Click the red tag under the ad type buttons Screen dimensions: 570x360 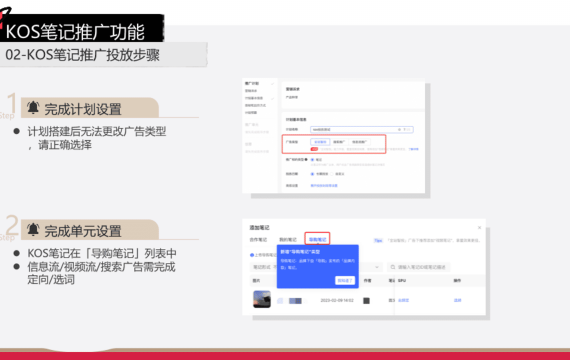click(x=314, y=149)
